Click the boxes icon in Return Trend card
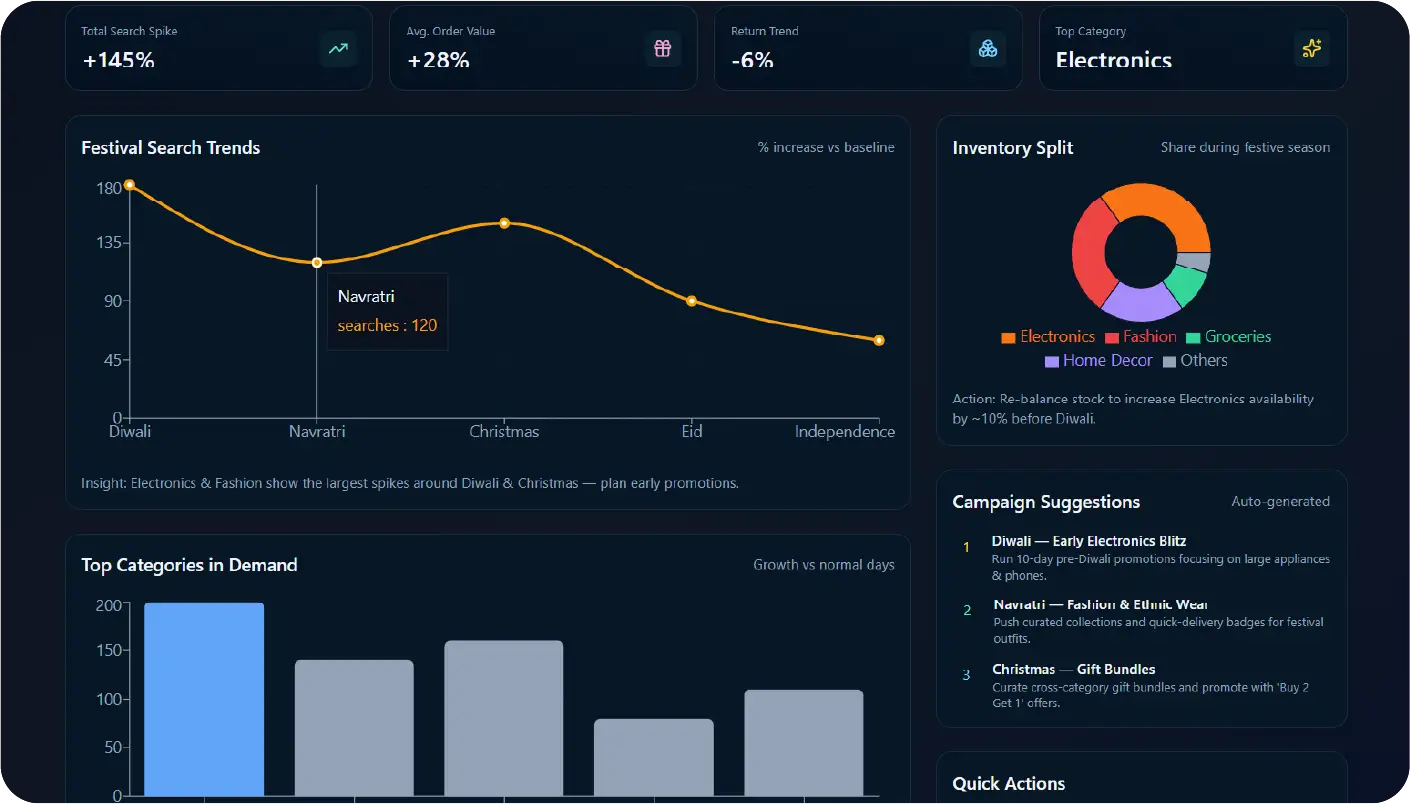Viewport: 1411px width, 804px height. point(988,48)
